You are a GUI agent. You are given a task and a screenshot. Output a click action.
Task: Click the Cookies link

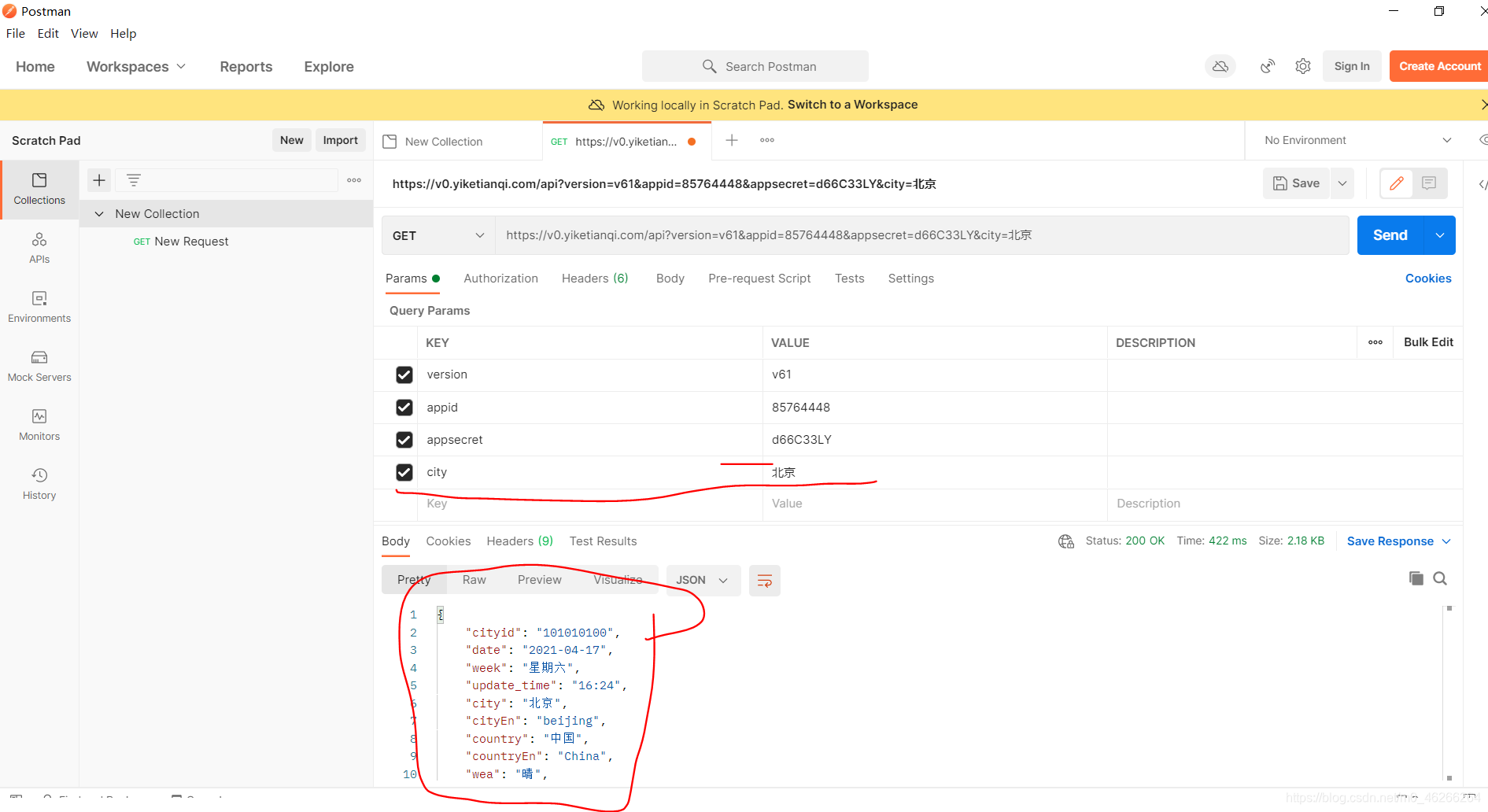[x=1428, y=279]
